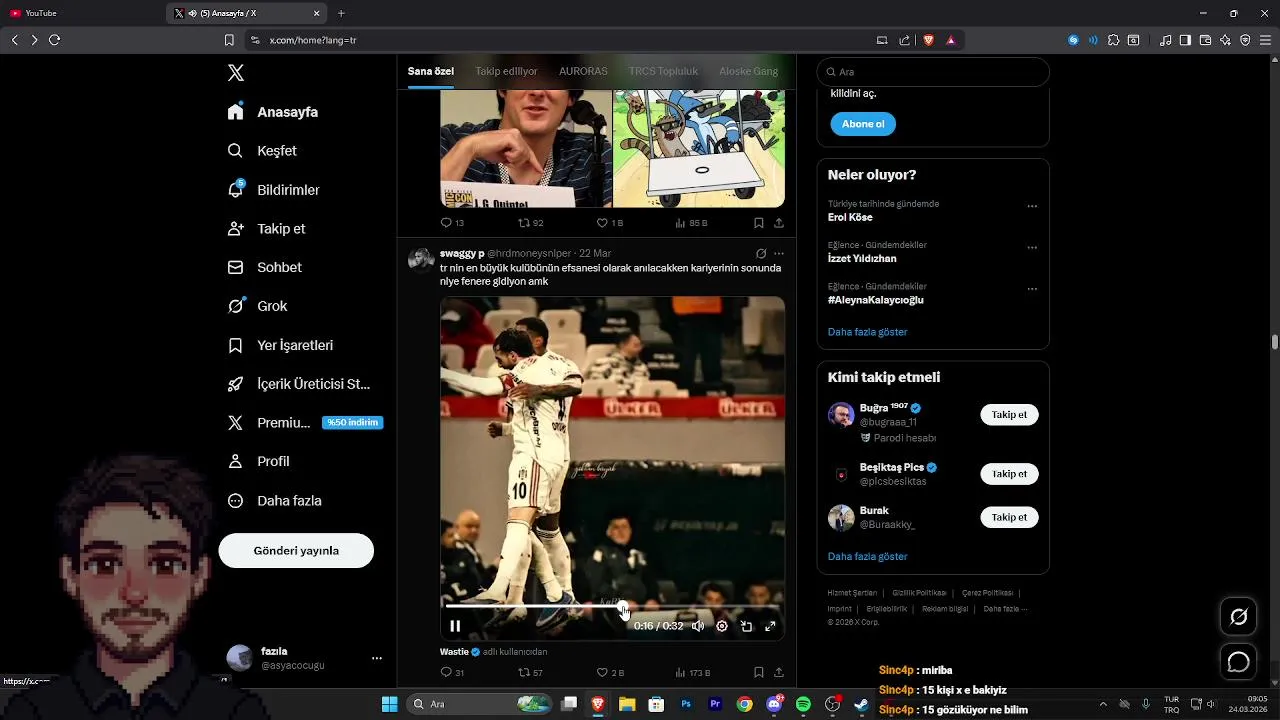
Task: Open Yer İşaretleri bookmarks
Action: coord(280,345)
